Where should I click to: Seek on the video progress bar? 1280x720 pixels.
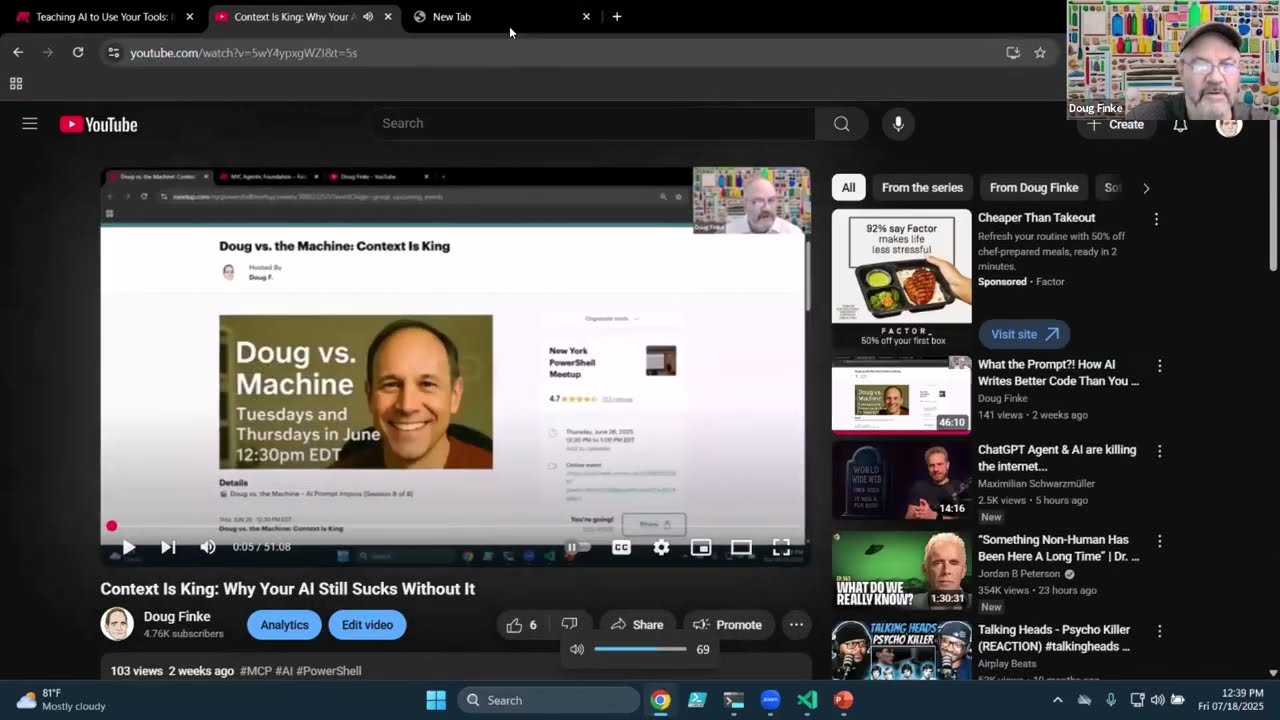(x=455, y=526)
